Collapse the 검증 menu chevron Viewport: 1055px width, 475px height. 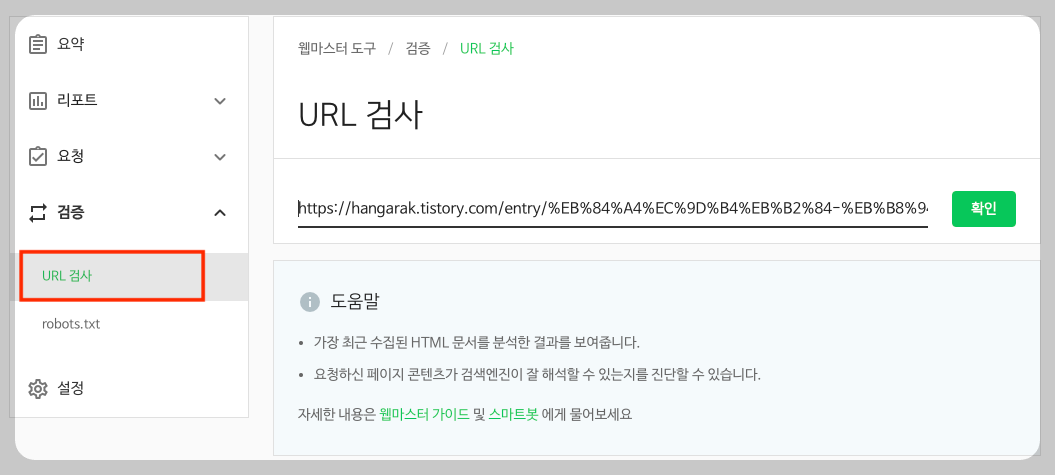pyautogui.click(x=219, y=213)
